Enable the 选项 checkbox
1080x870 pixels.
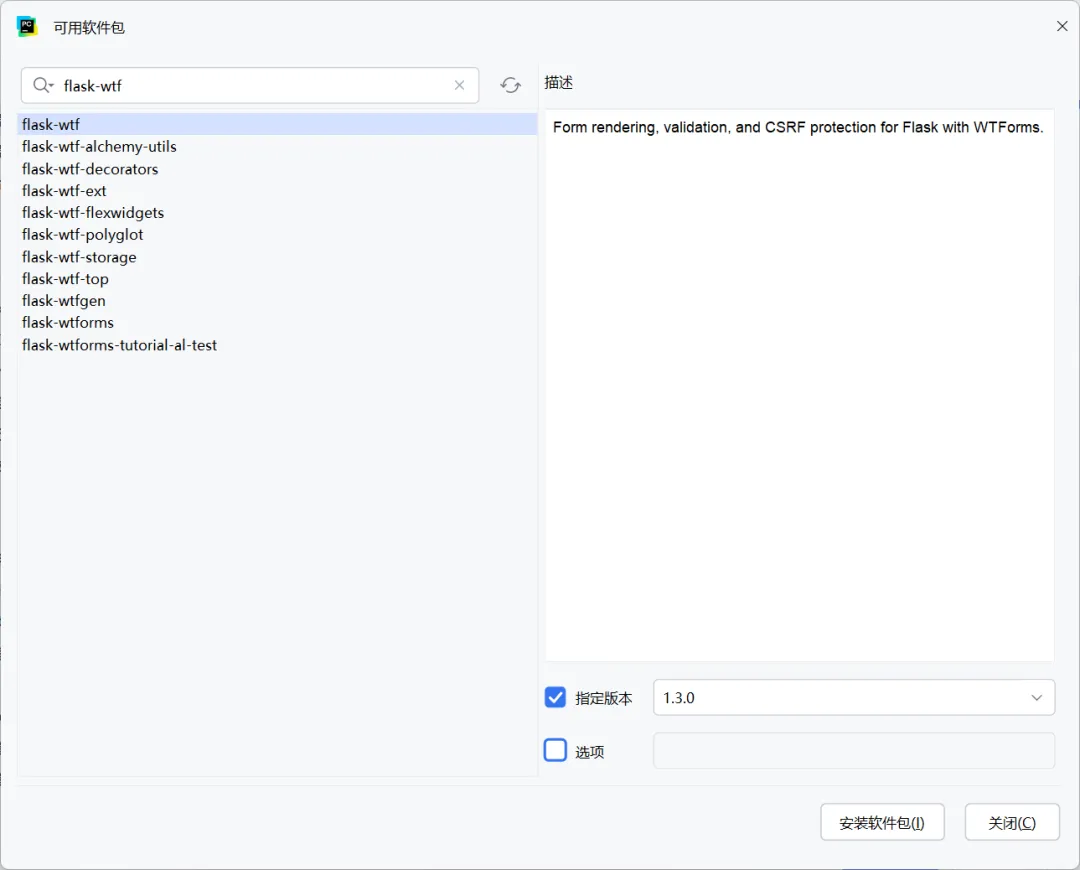[555, 750]
